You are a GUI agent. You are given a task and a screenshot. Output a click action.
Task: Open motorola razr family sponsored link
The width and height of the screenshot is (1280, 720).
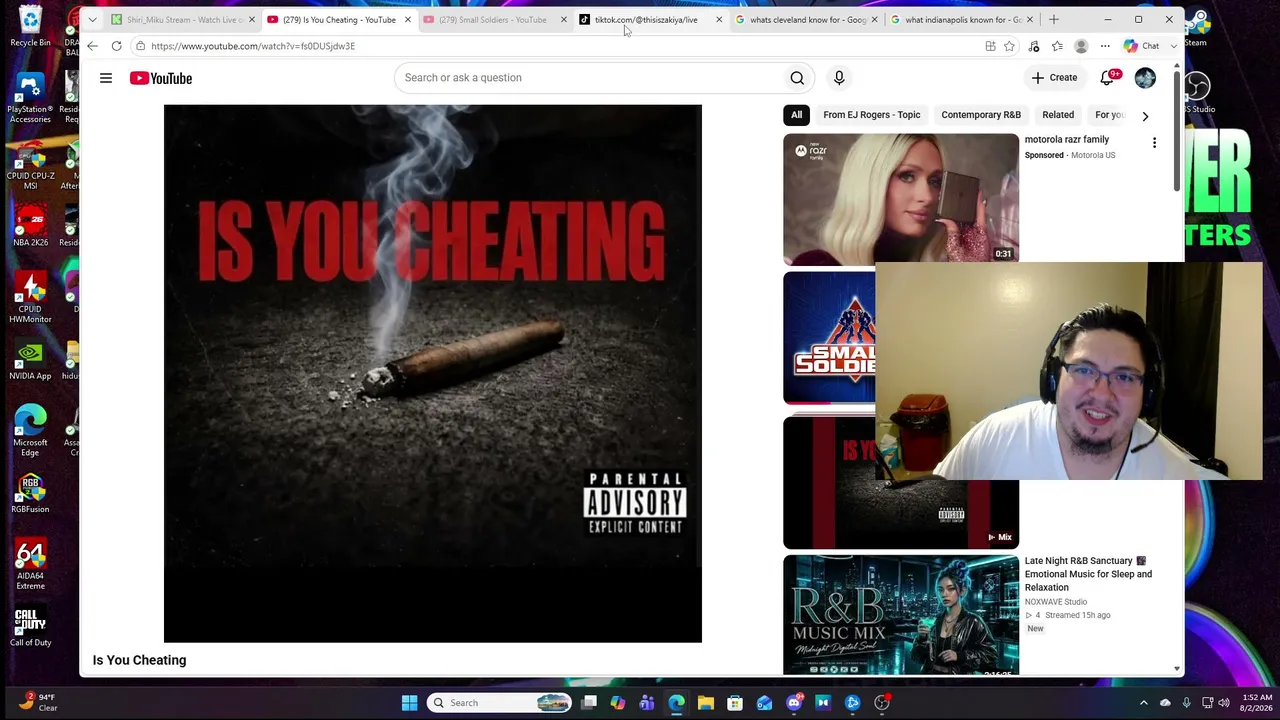pyautogui.click(x=1067, y=140)
